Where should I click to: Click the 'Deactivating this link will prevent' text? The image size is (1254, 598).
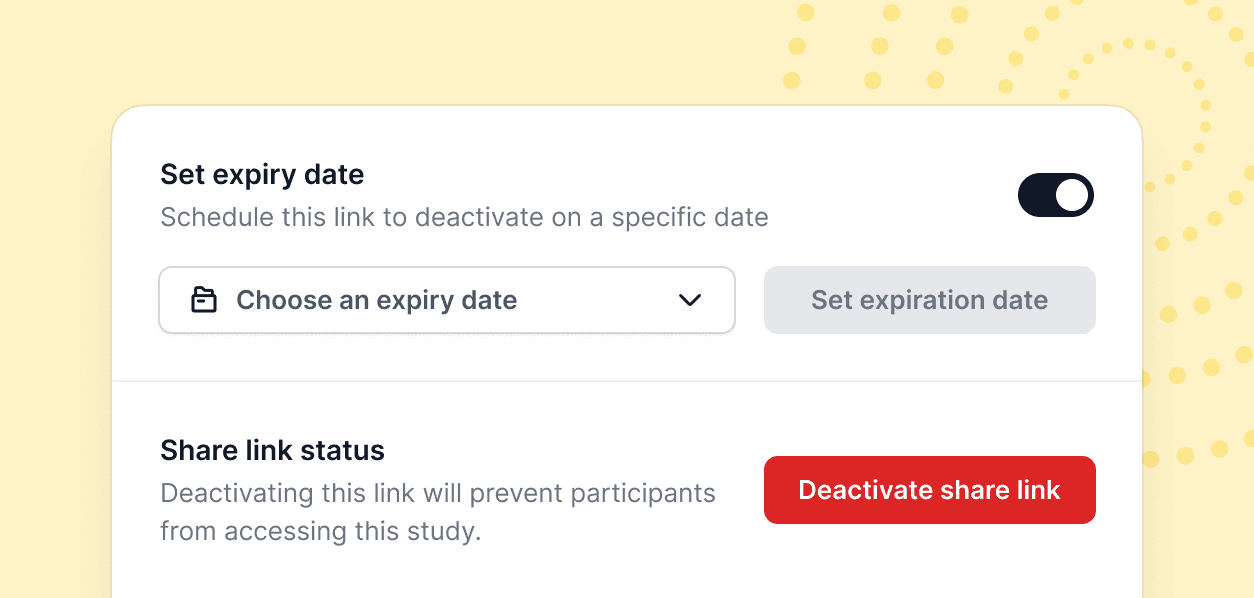[438, 493]
